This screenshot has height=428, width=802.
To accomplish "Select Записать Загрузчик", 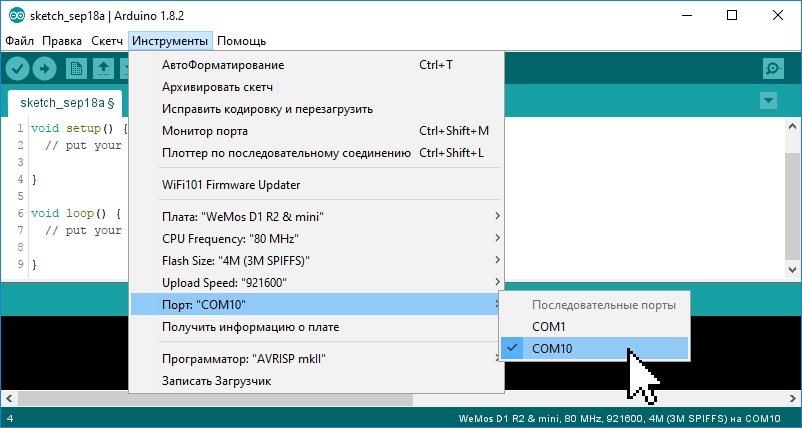I will (x=316, y=381).
